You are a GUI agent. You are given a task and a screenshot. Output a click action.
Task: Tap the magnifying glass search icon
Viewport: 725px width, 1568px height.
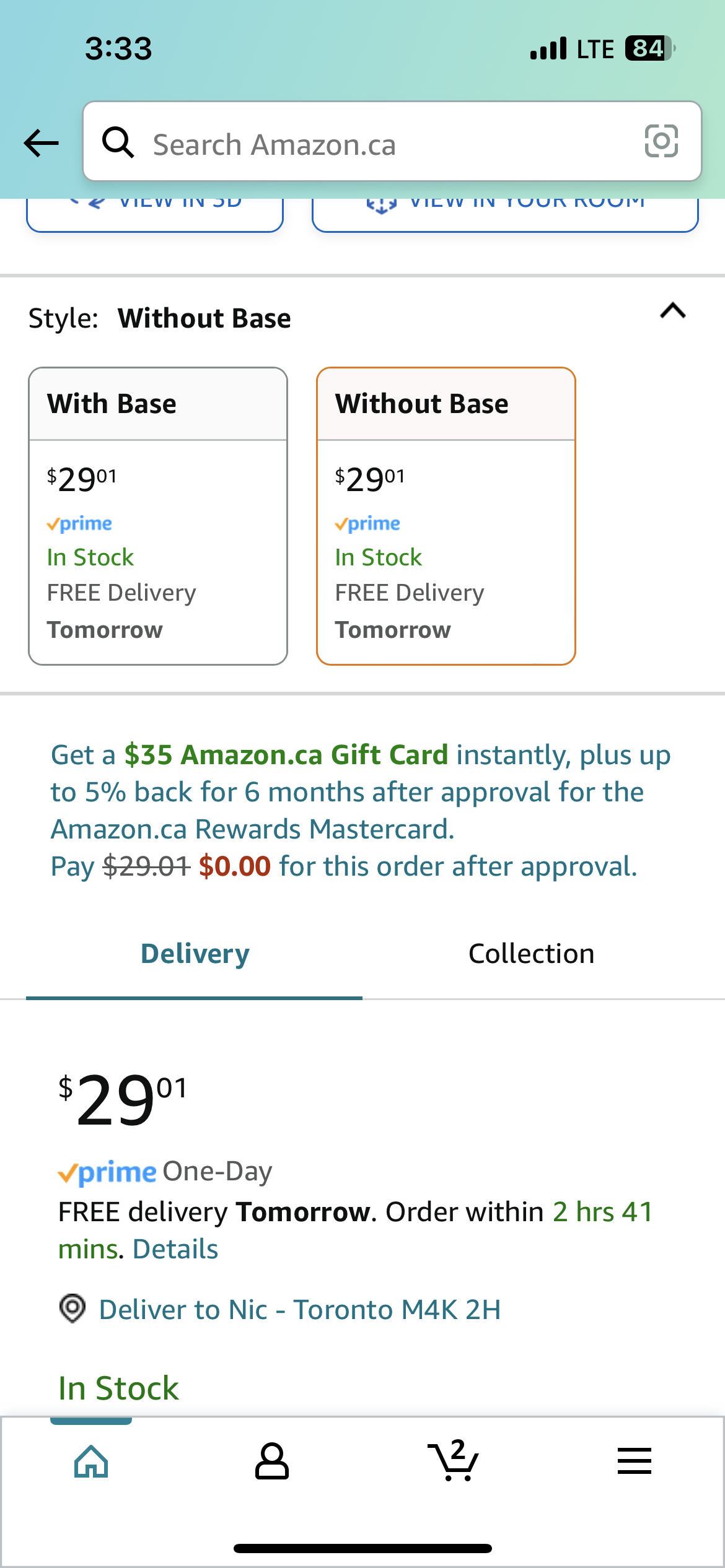118,142
